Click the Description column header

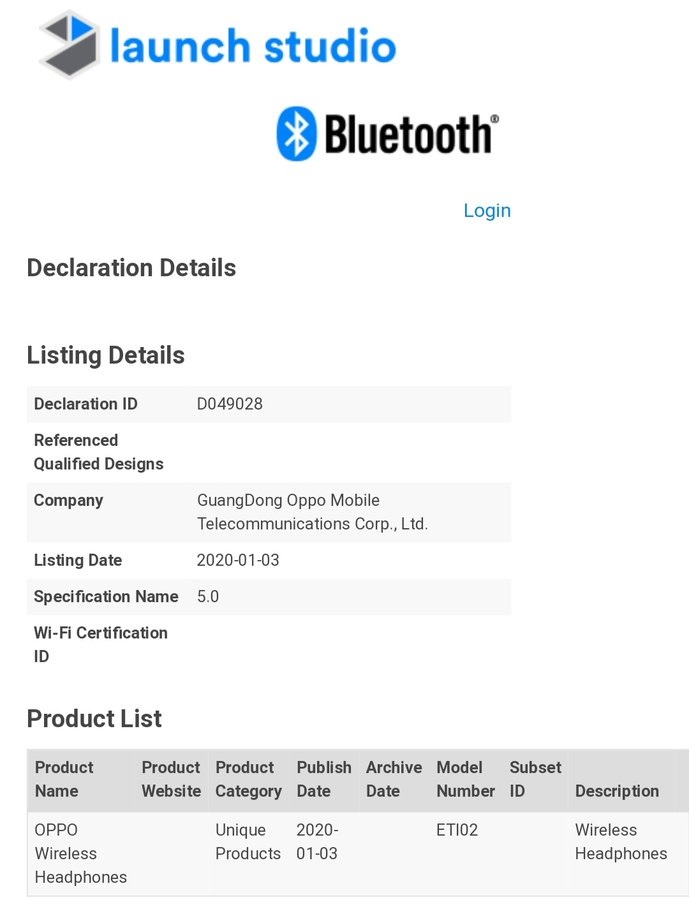tap(617, 791)
